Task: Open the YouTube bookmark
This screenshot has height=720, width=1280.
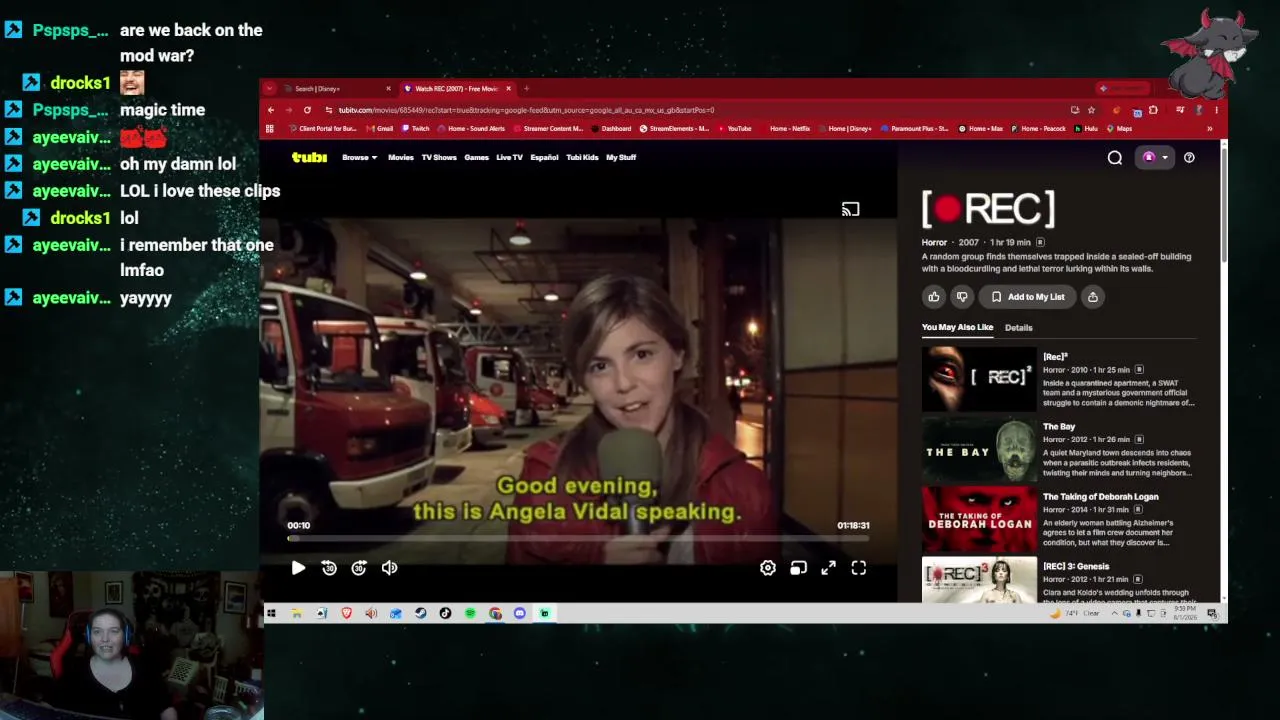Action: pos(734,128)
